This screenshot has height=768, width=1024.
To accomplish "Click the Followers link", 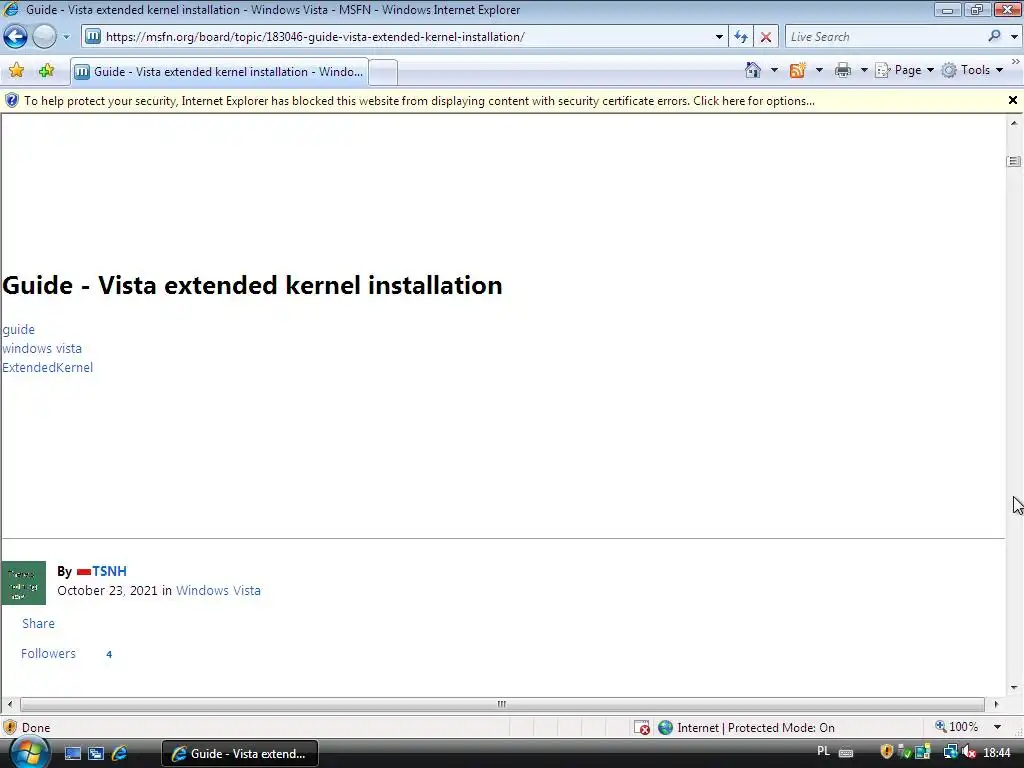I will pyautogui.click(x=48, y=654).
